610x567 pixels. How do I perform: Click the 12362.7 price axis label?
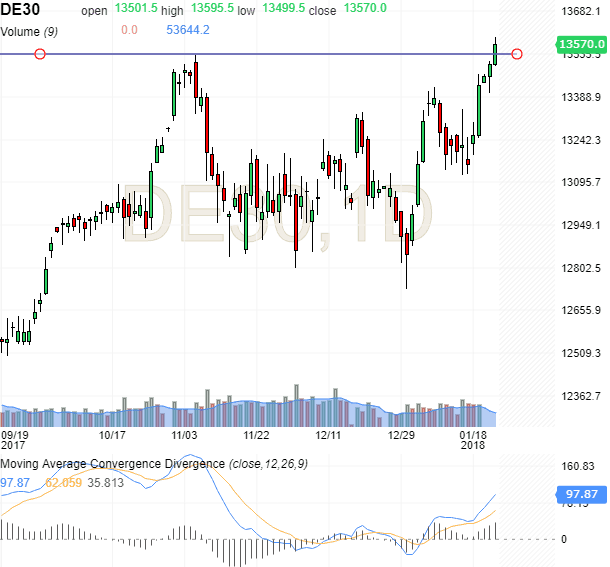[581, 396]
